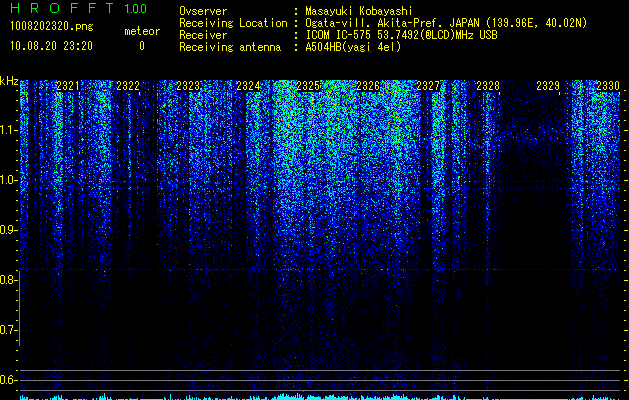629x400 pixels.
Task: Click the 2324 time marker
Action: (x=248, y=85)
